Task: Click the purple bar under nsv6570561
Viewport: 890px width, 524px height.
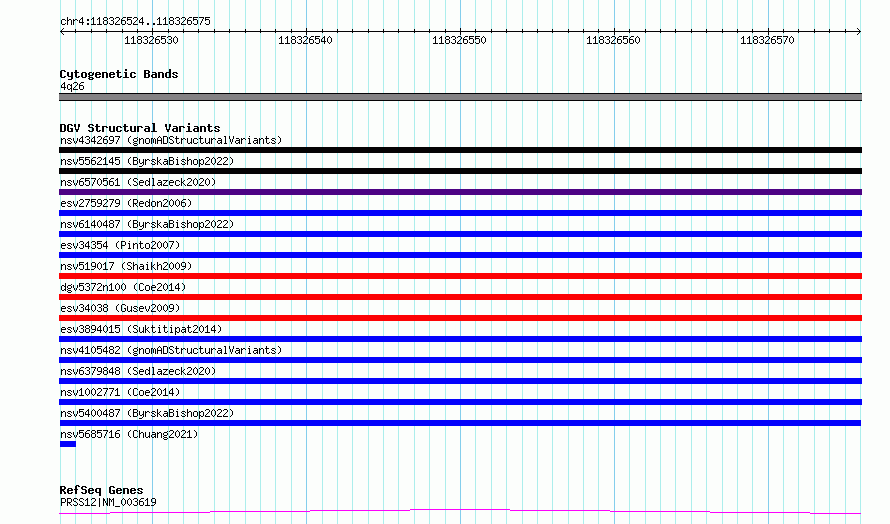Action: (460, 192)
